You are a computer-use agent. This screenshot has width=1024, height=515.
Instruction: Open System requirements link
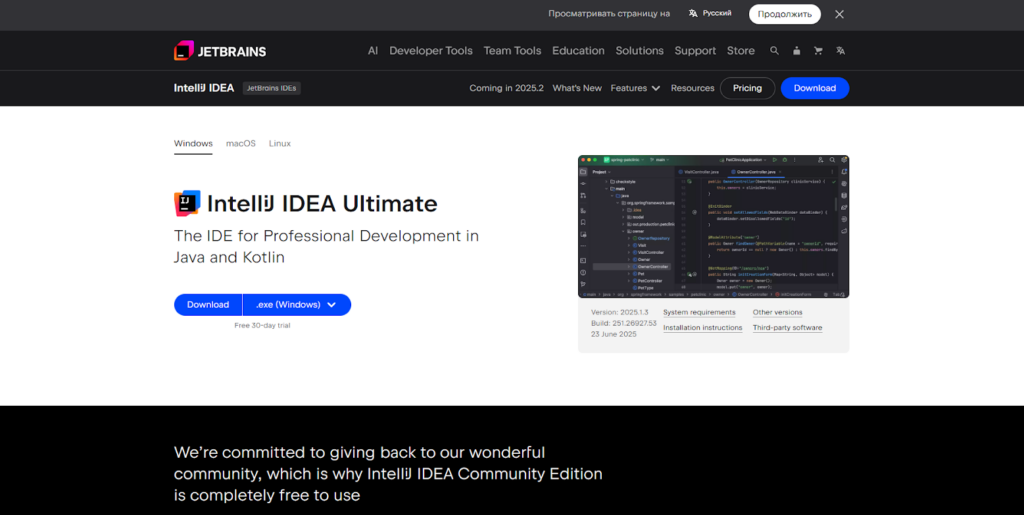pyautogui.click(x=699, y=313)
